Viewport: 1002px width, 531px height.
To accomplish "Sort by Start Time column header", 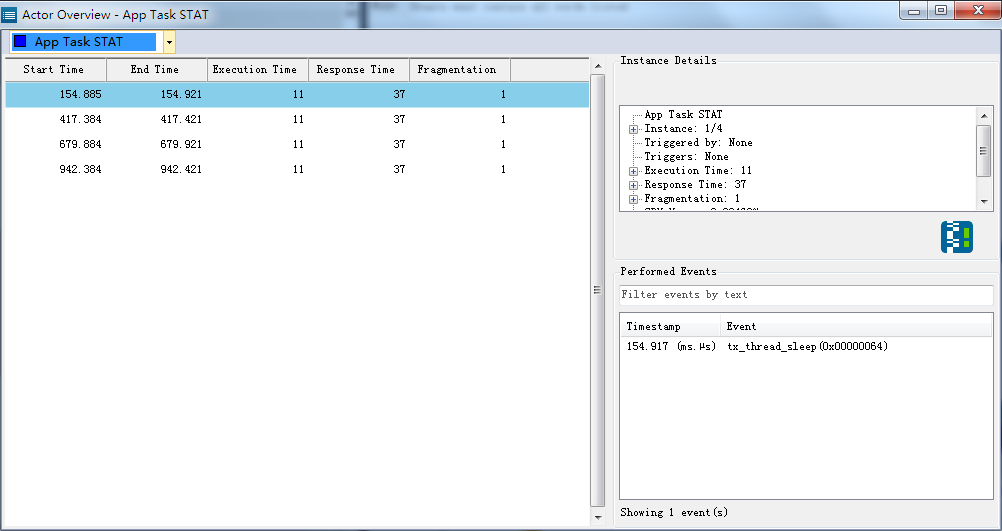I will coord(56,70).
